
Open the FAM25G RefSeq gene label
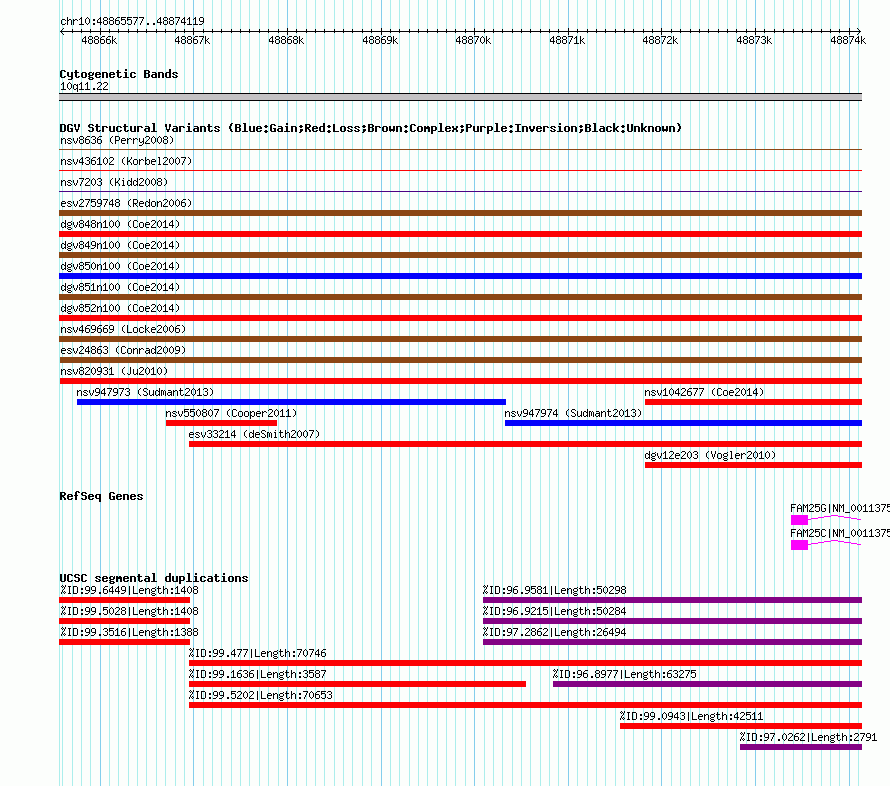coord(840,508)
